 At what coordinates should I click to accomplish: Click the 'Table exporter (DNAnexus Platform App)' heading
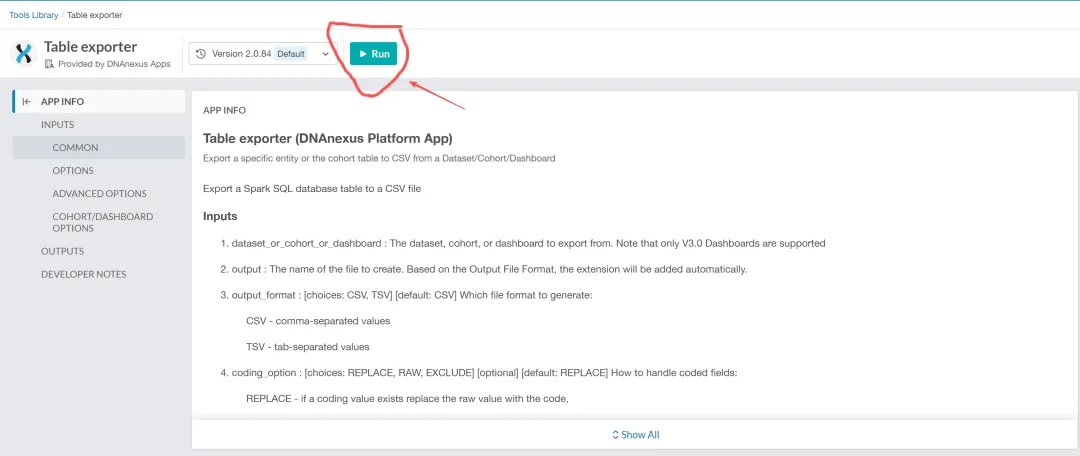(328, 138)
